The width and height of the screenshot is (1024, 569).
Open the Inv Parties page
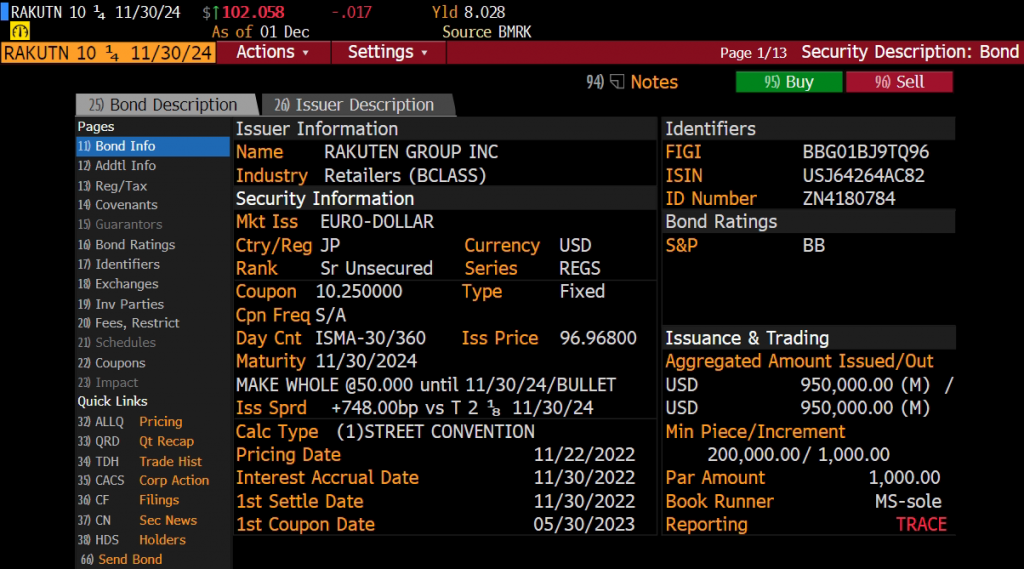121,304
